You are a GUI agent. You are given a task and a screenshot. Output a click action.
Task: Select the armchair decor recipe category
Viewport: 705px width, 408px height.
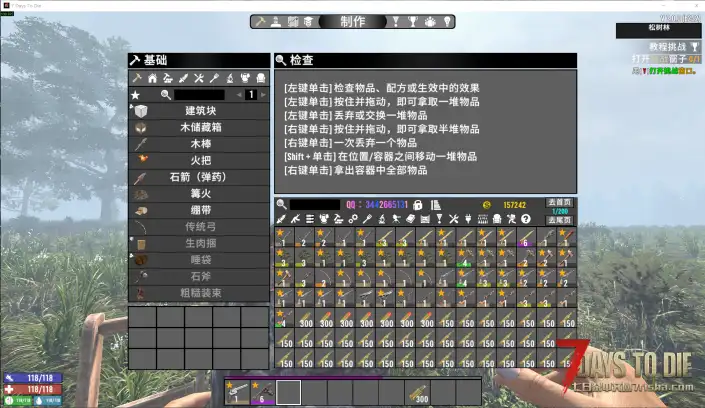(x=261, y=78)
